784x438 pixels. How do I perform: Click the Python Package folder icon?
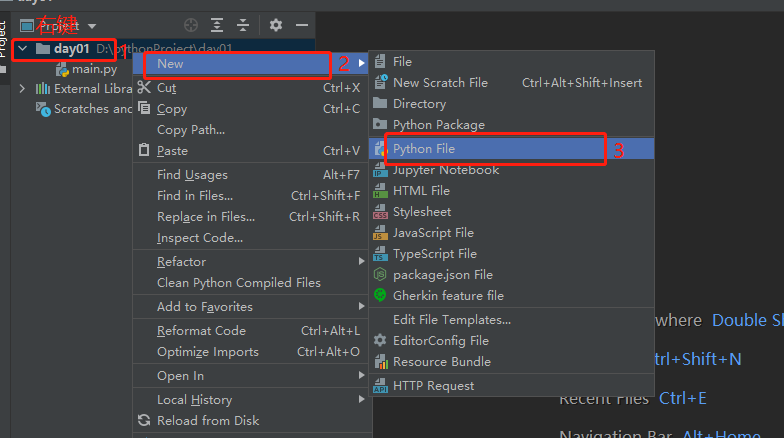point(380,124)
